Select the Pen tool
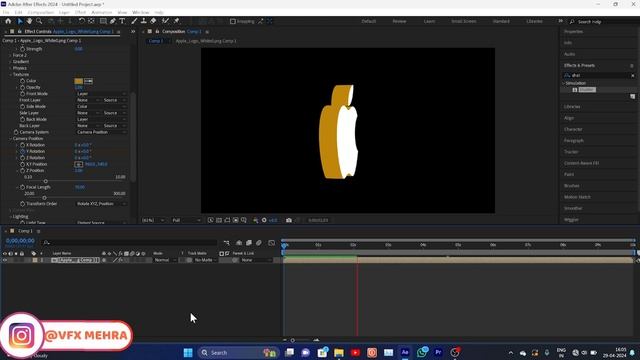The width and height of the screenshot is (640, 360). (x=113, y=21)
